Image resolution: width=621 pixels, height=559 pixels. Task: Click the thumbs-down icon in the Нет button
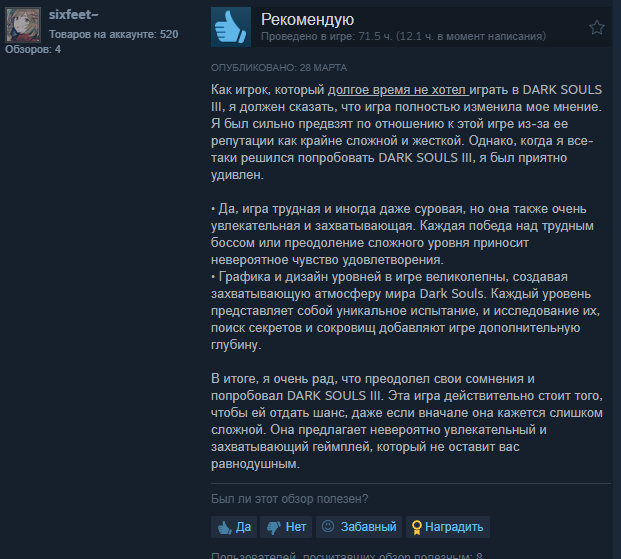pos(274,528)
